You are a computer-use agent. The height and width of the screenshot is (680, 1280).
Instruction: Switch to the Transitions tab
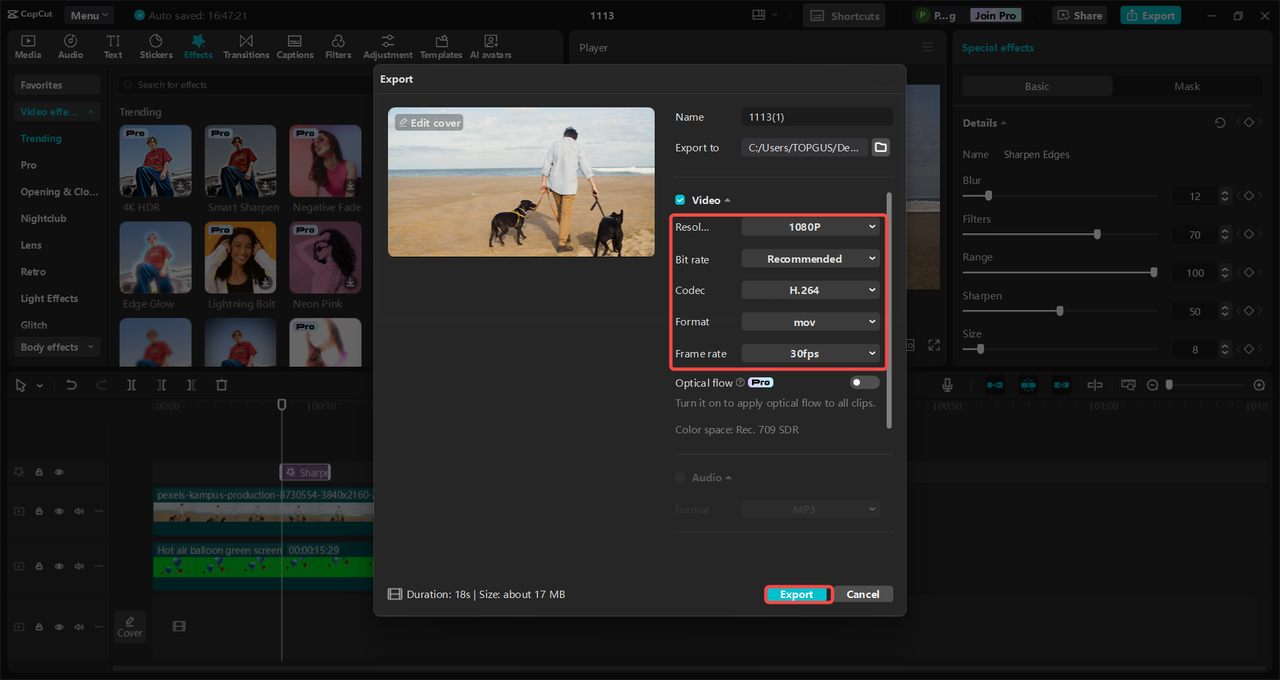point(246,46)
